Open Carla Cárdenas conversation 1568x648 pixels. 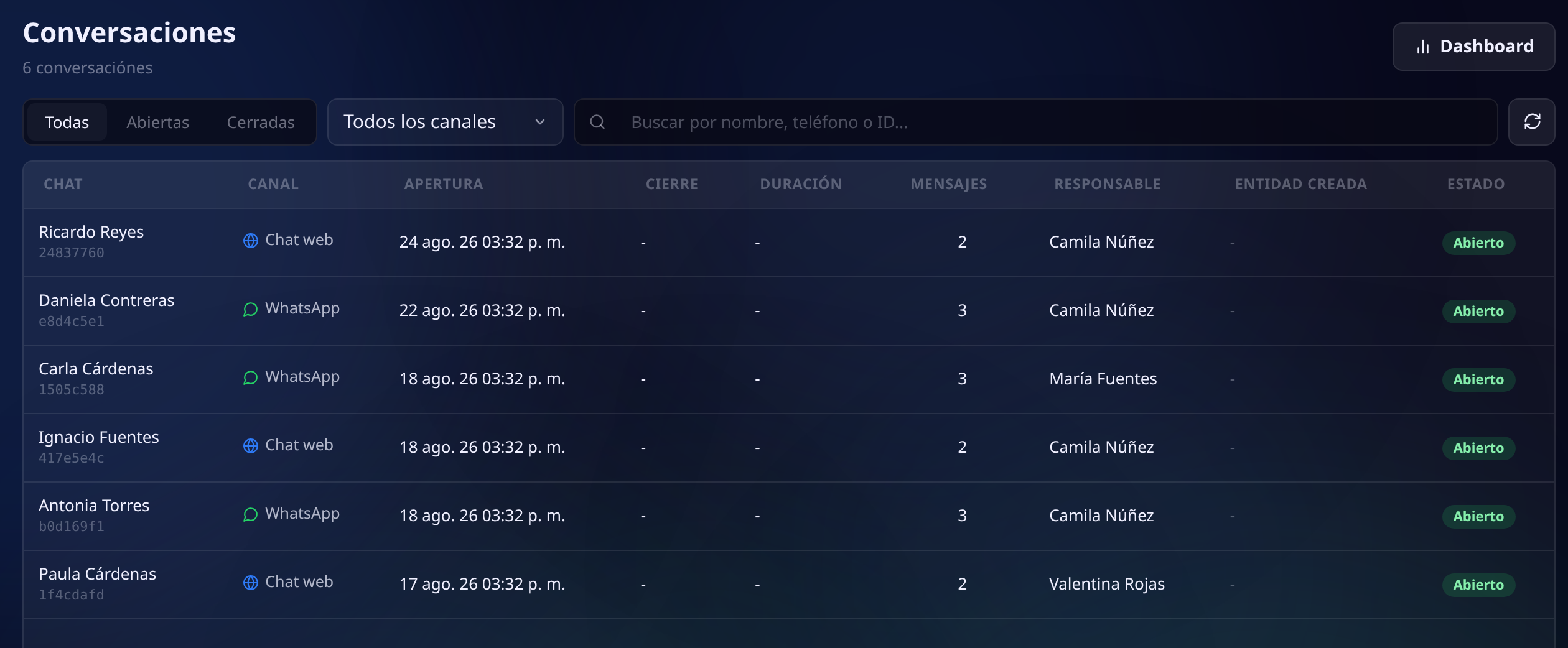789,379
